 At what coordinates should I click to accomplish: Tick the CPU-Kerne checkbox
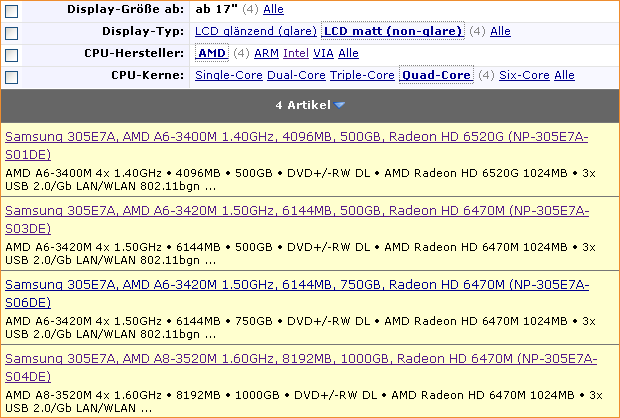11,77
